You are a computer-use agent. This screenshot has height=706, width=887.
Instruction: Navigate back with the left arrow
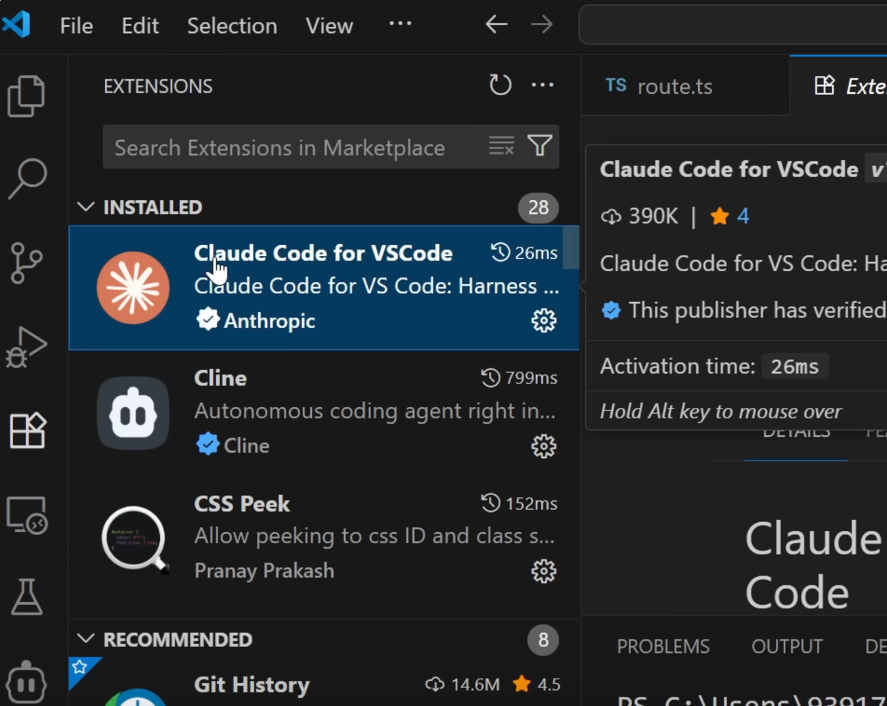click(496, 25)
